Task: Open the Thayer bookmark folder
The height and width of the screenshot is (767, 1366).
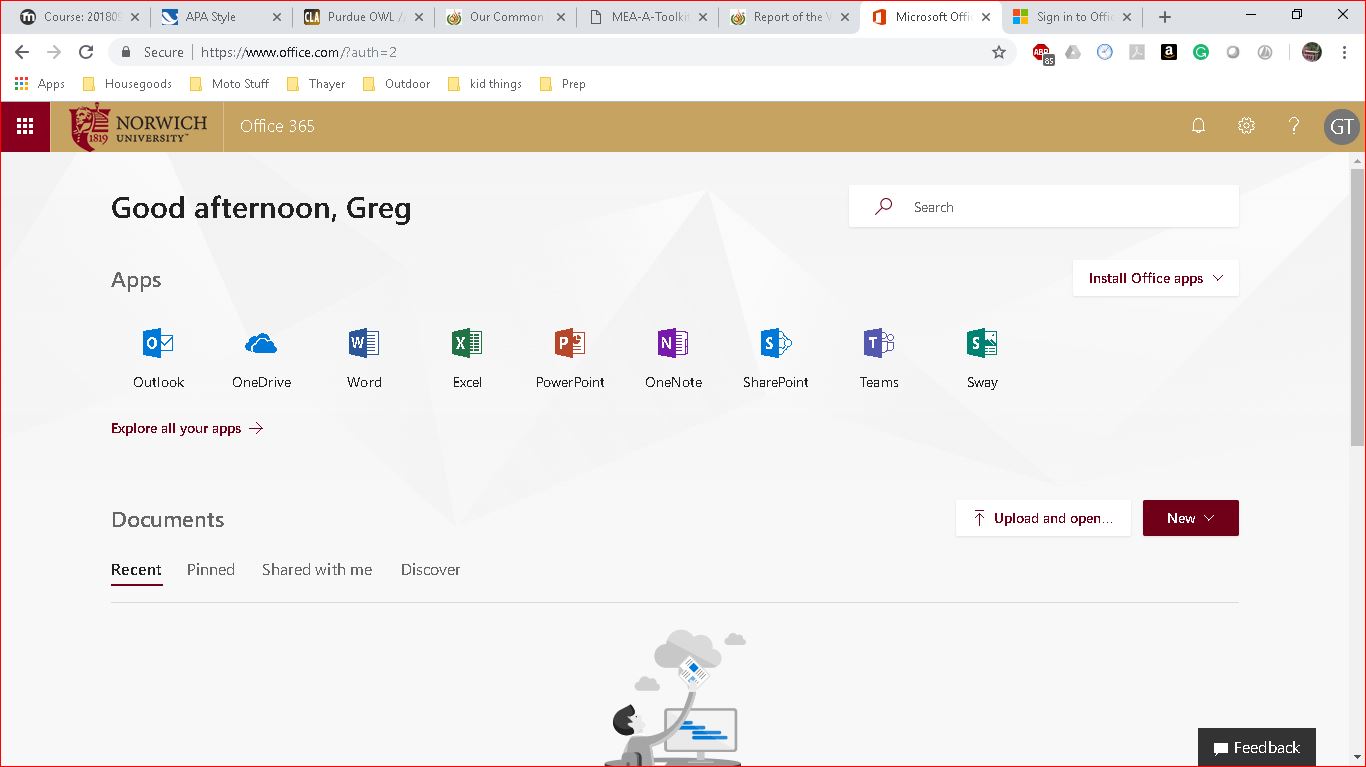Action: [315, 84]
